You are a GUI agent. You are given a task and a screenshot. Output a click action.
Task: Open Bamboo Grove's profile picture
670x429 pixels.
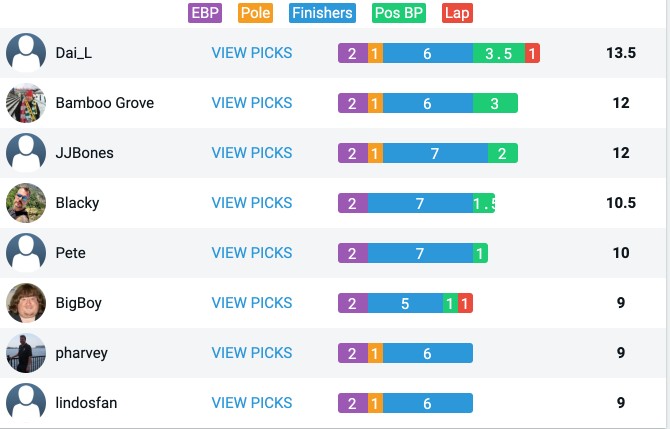pos(26,103)
